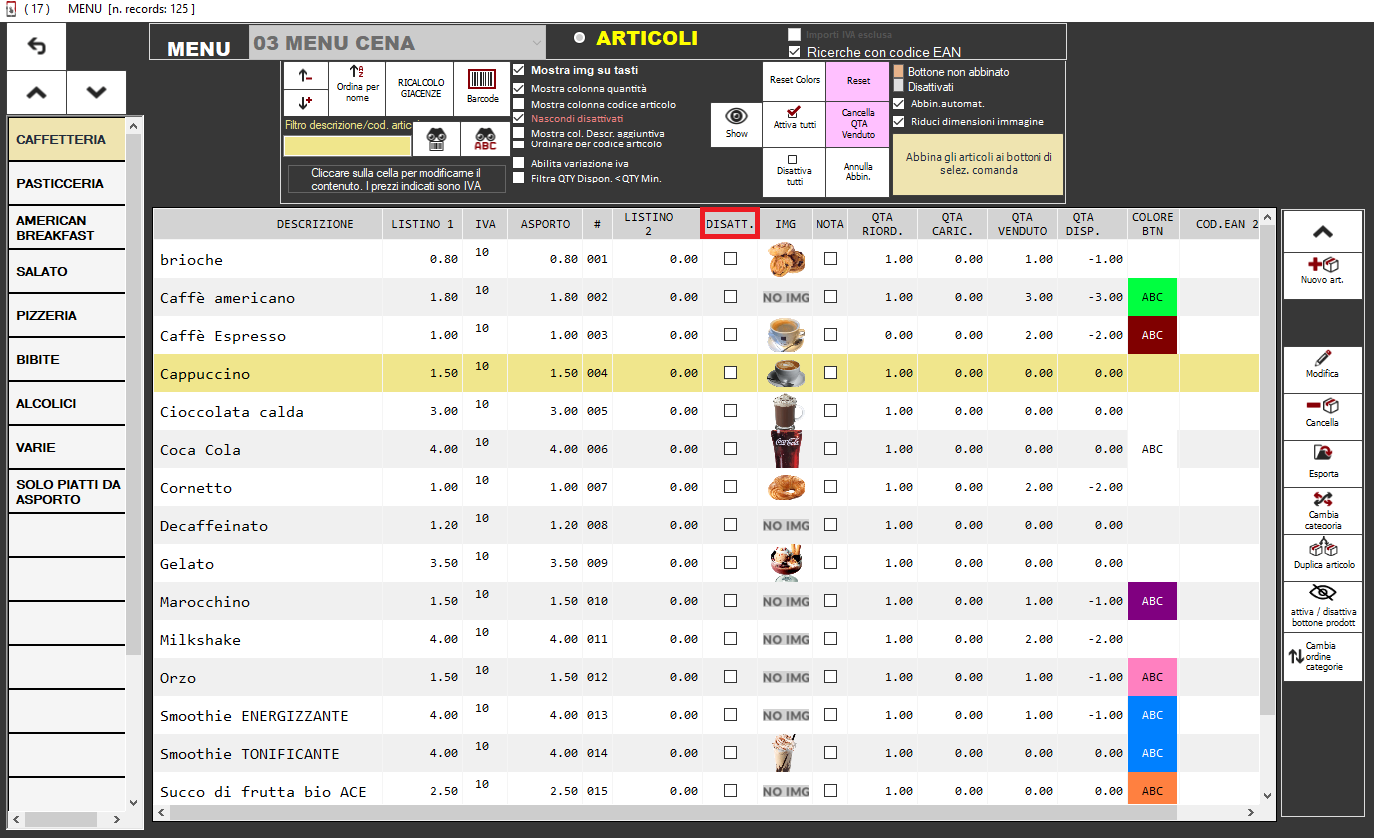Image resolution: width=1374 pixels, height=838 pixels.
Task: Click the Nuovo art. add-article icon
Action: click(1322, 266)
